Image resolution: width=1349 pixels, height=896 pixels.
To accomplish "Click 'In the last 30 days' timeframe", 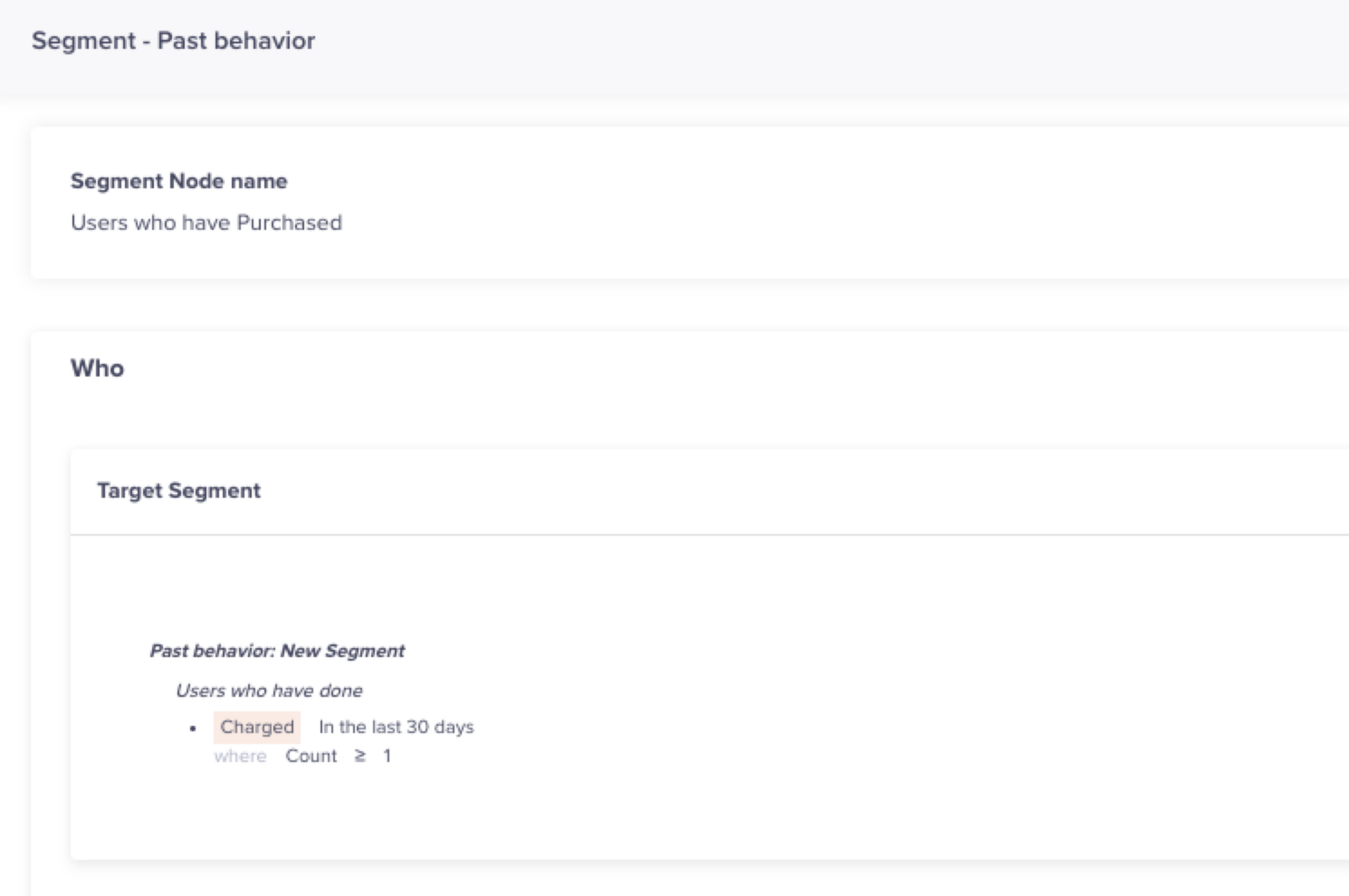I will [397, 727].
